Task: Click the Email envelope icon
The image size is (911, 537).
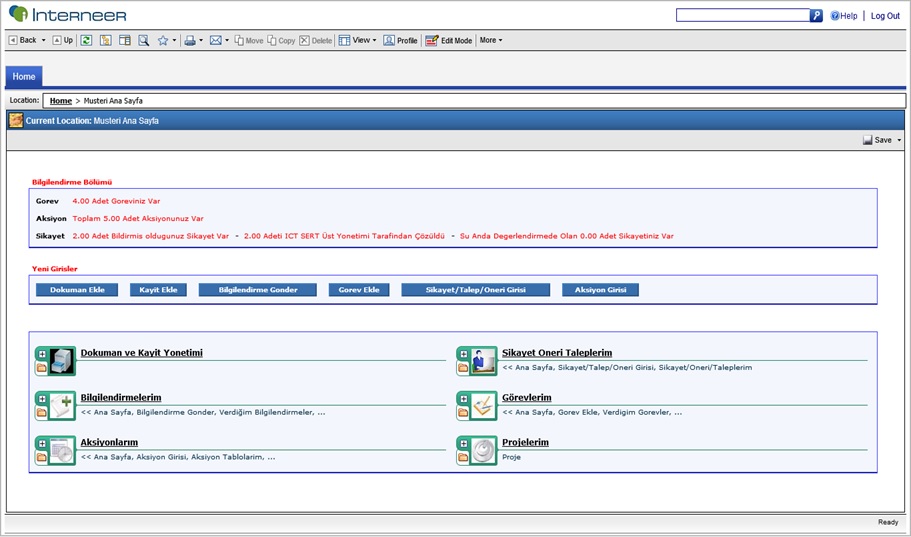Action: [216, 41]
